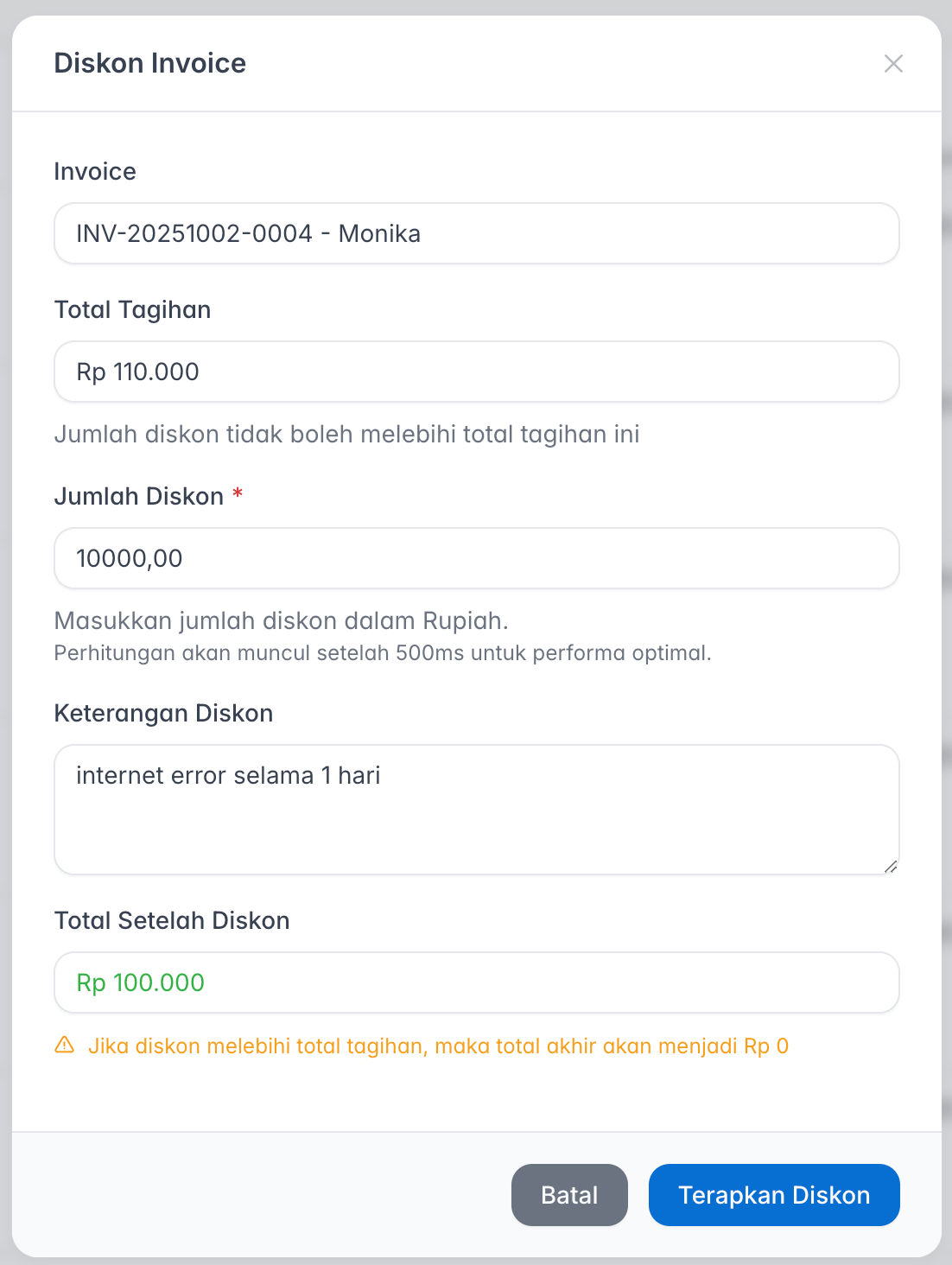Close the Diskon Invoice dialog
The image size is (952, 1265).
[x=893, y=63]
